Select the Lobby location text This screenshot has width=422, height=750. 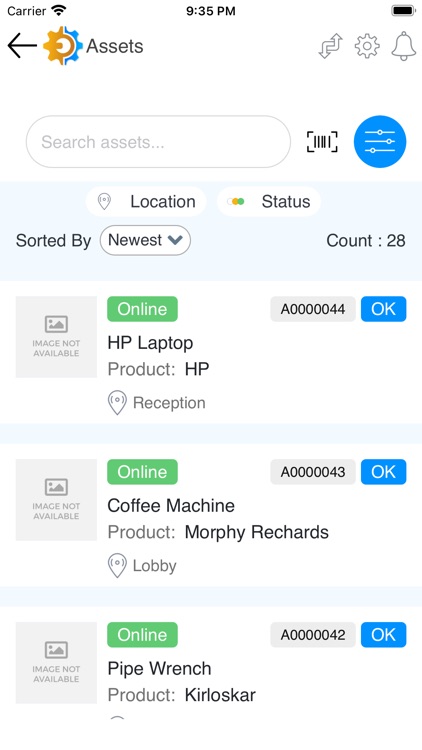tap(155, 566)
